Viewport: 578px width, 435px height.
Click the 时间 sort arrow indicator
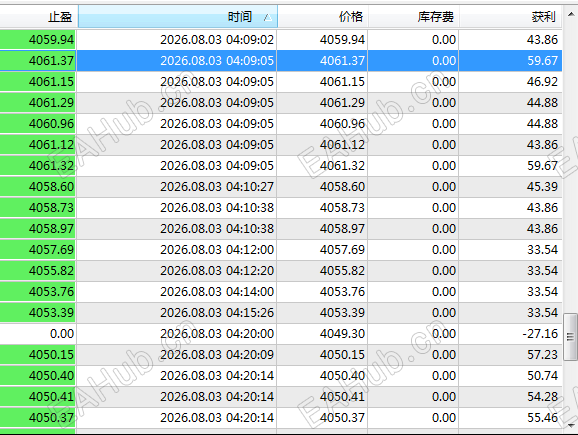[x=268, y=17]
